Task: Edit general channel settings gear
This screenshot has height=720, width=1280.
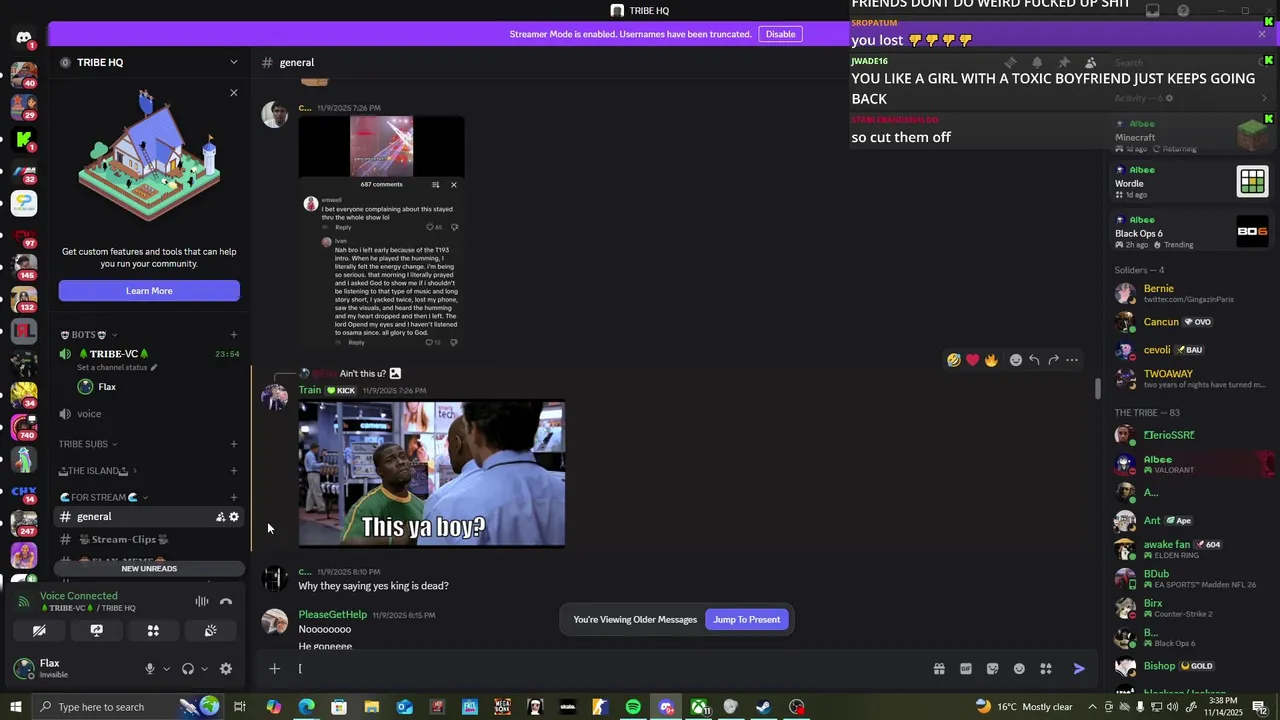Action: (234, 517)
